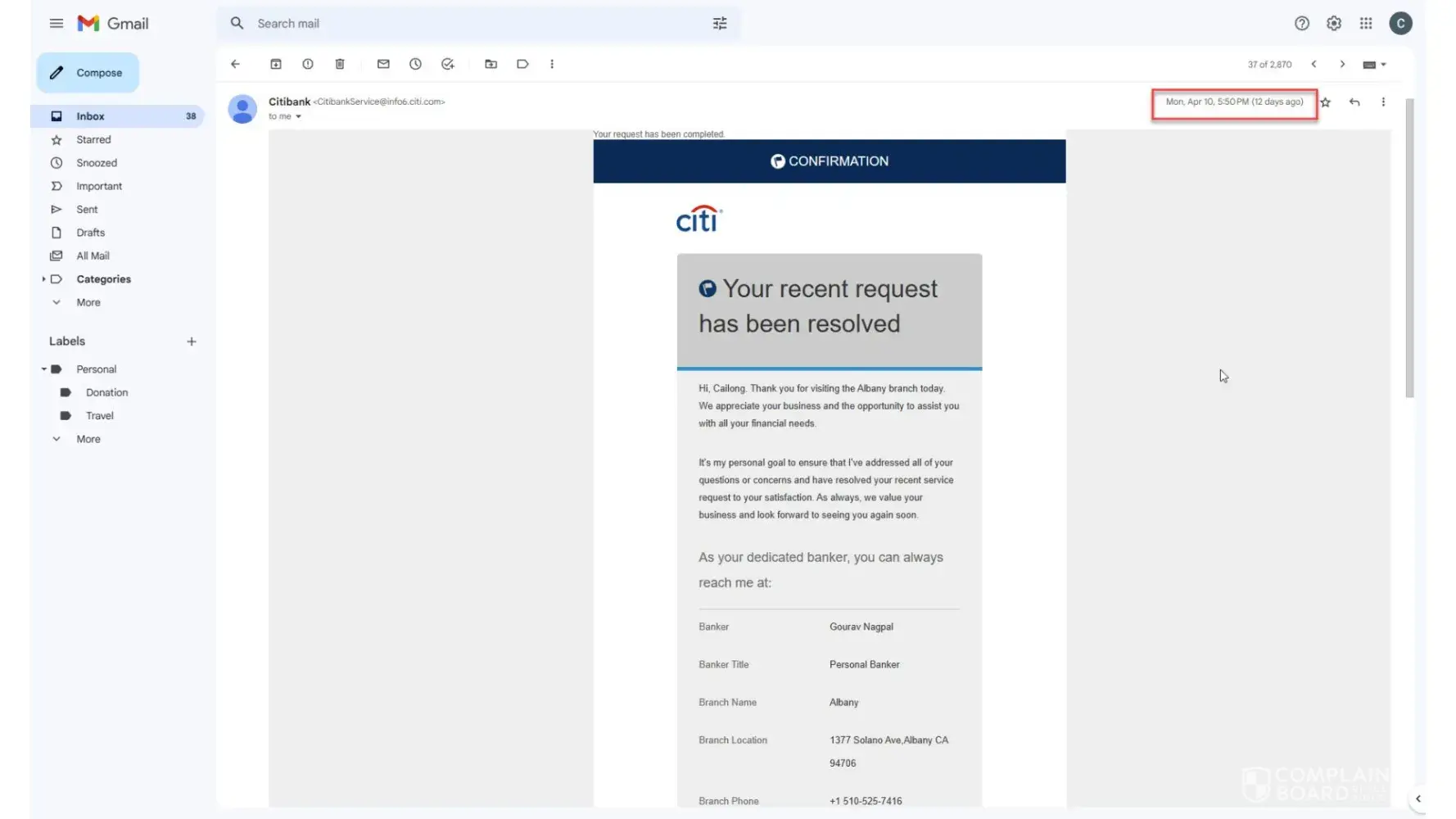Toggle the main menu hamburger

(x=56, y=24)
